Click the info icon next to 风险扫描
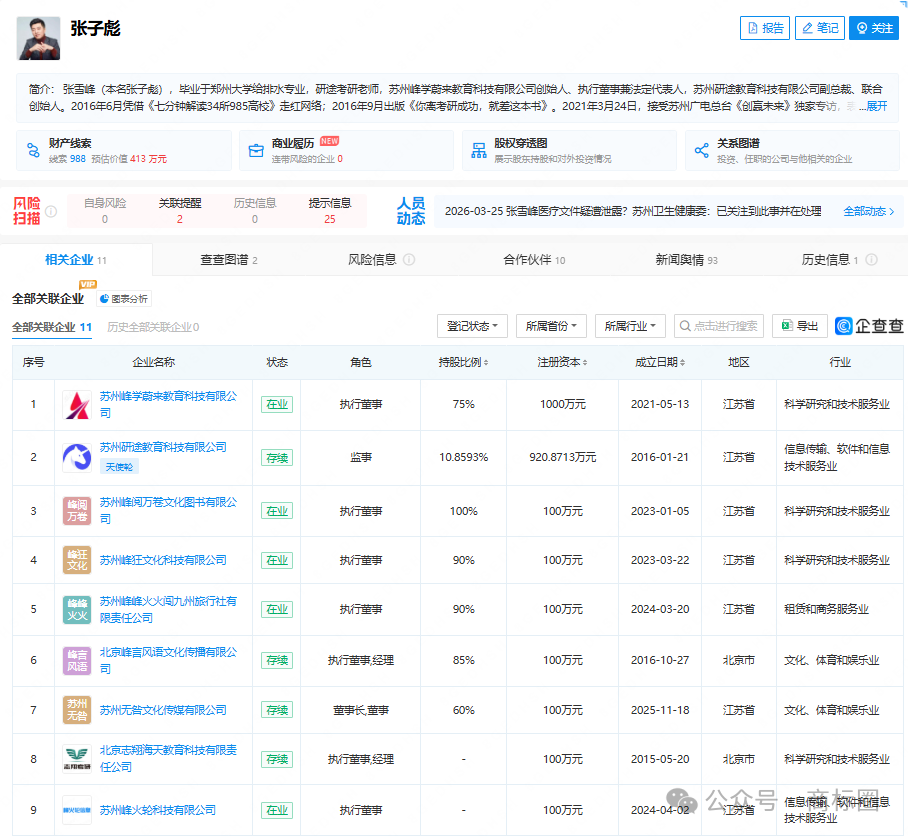This screenshot has height=836, width=908. [x=51, y=211]
